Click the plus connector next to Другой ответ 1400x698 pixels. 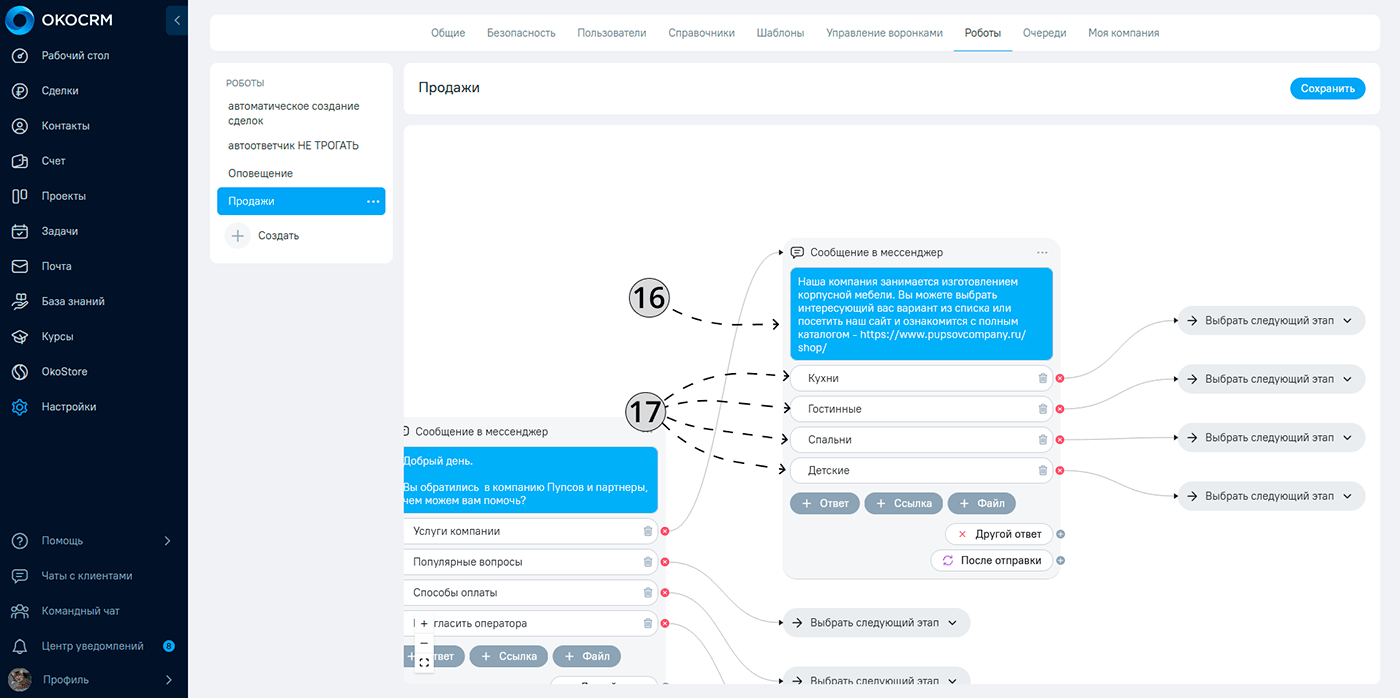coord(1061,534)
